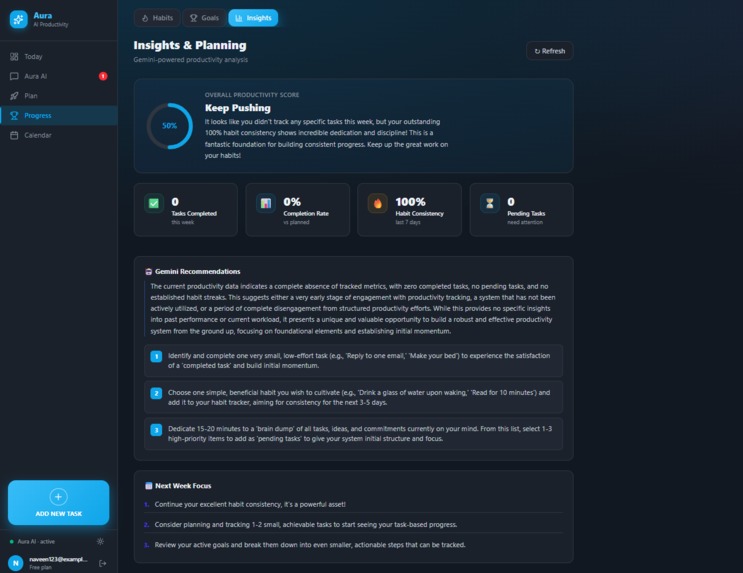This screenshot has width=743, height=573.
Task: Click the 'Choose one simple, beneficial habit' recommendation
Action: 353,398
